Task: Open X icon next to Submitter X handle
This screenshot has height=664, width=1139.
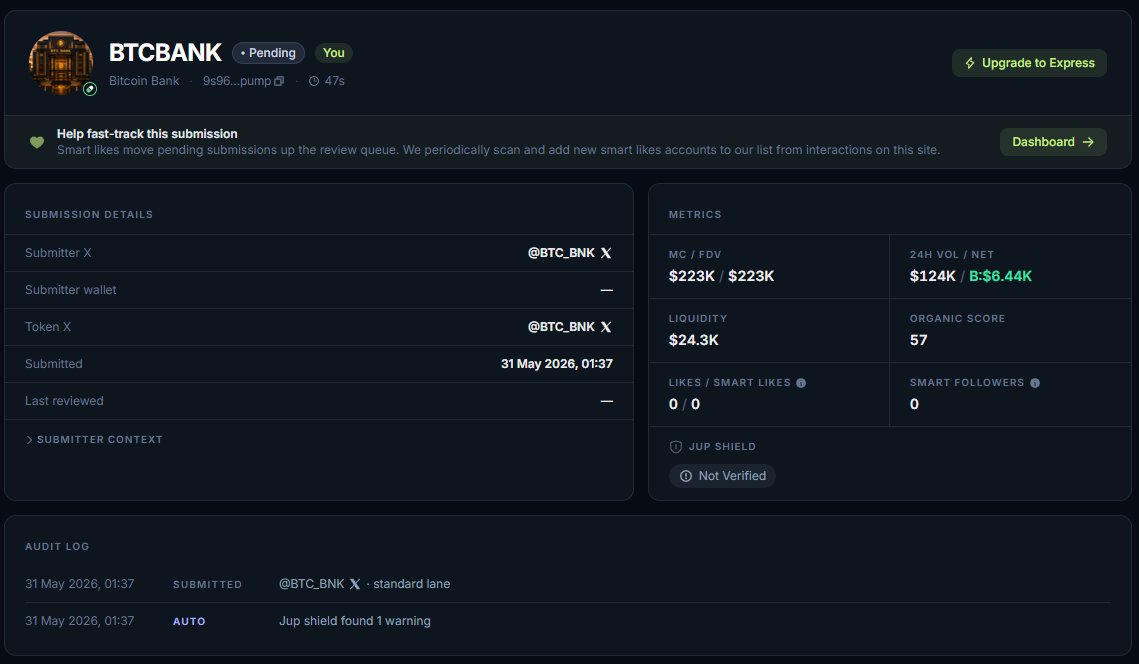Action: pyautogui.click(x=606, y=253)
